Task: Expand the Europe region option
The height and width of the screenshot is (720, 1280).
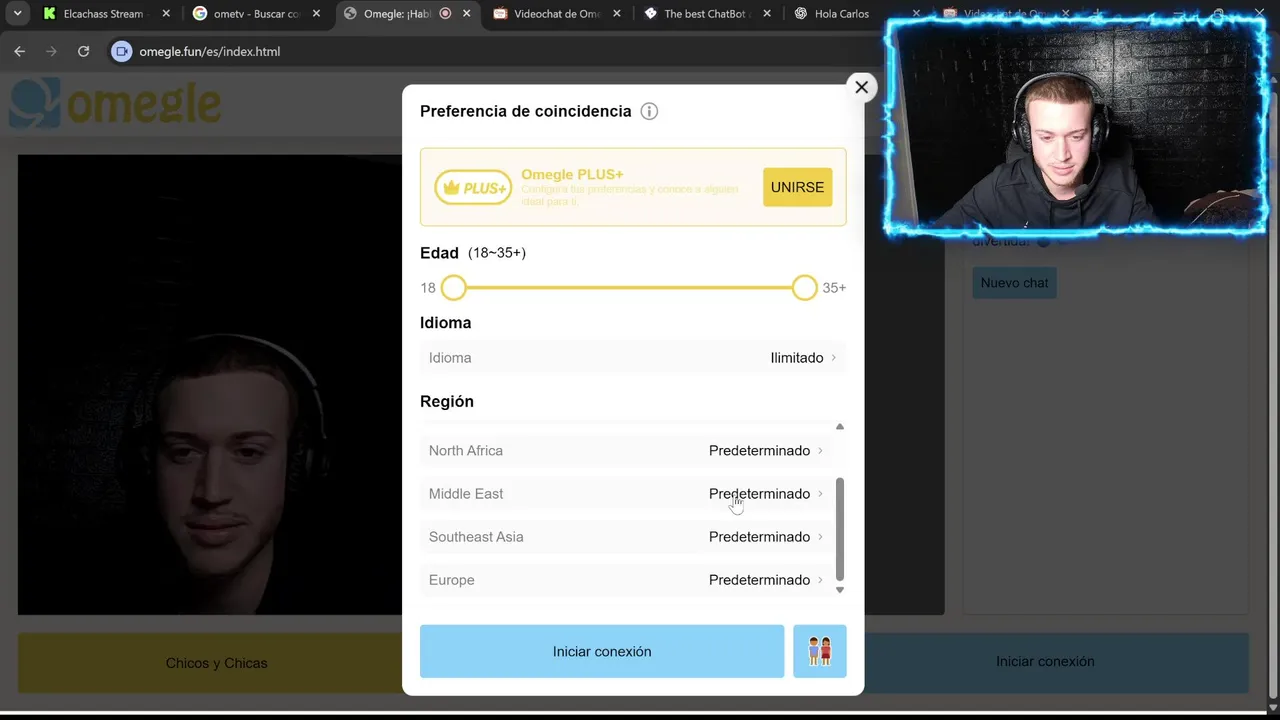Action: [626, 580]
